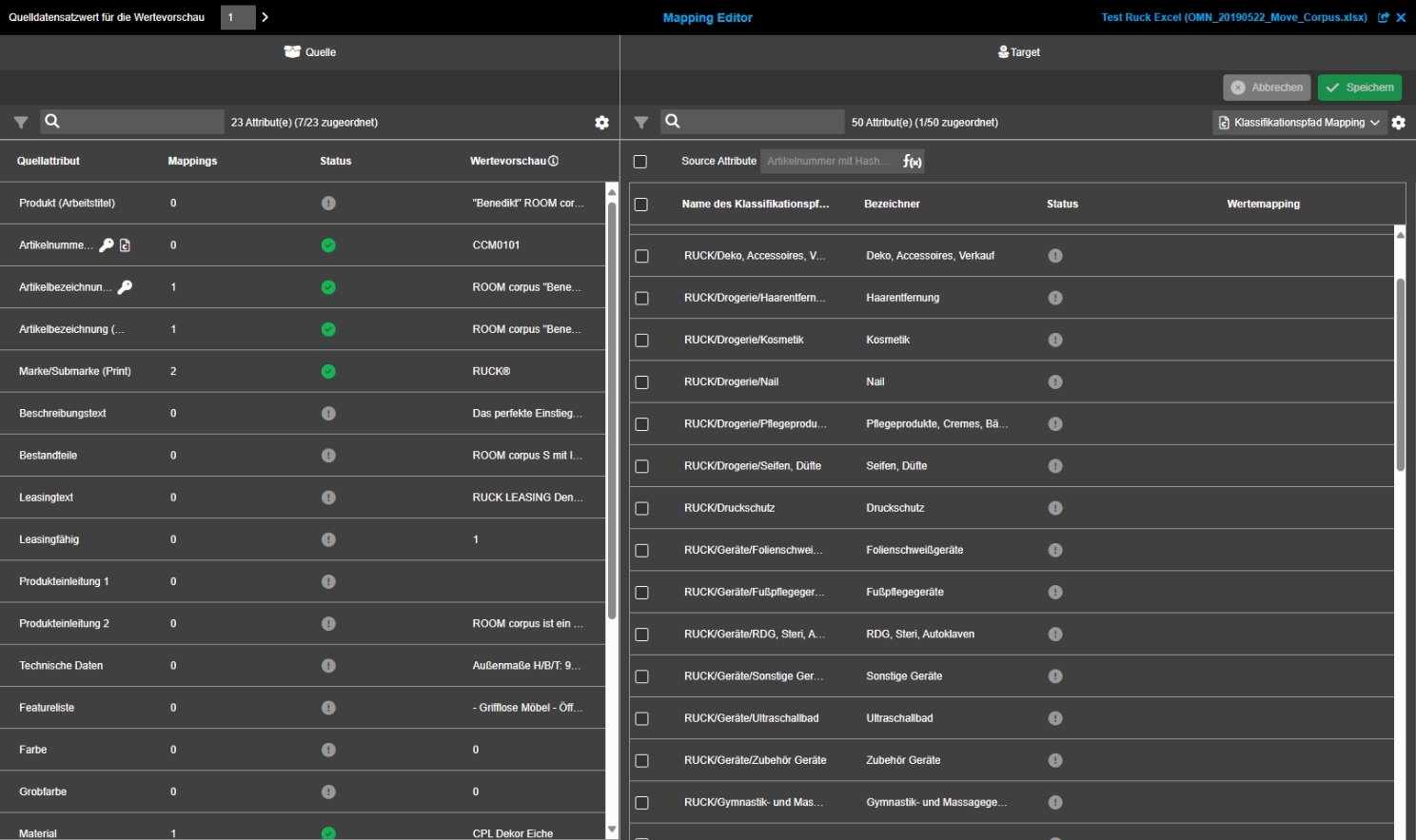Open target panel settings gear
The height and width of the screenshot is (840, 1416).
tap(1398, 123)
